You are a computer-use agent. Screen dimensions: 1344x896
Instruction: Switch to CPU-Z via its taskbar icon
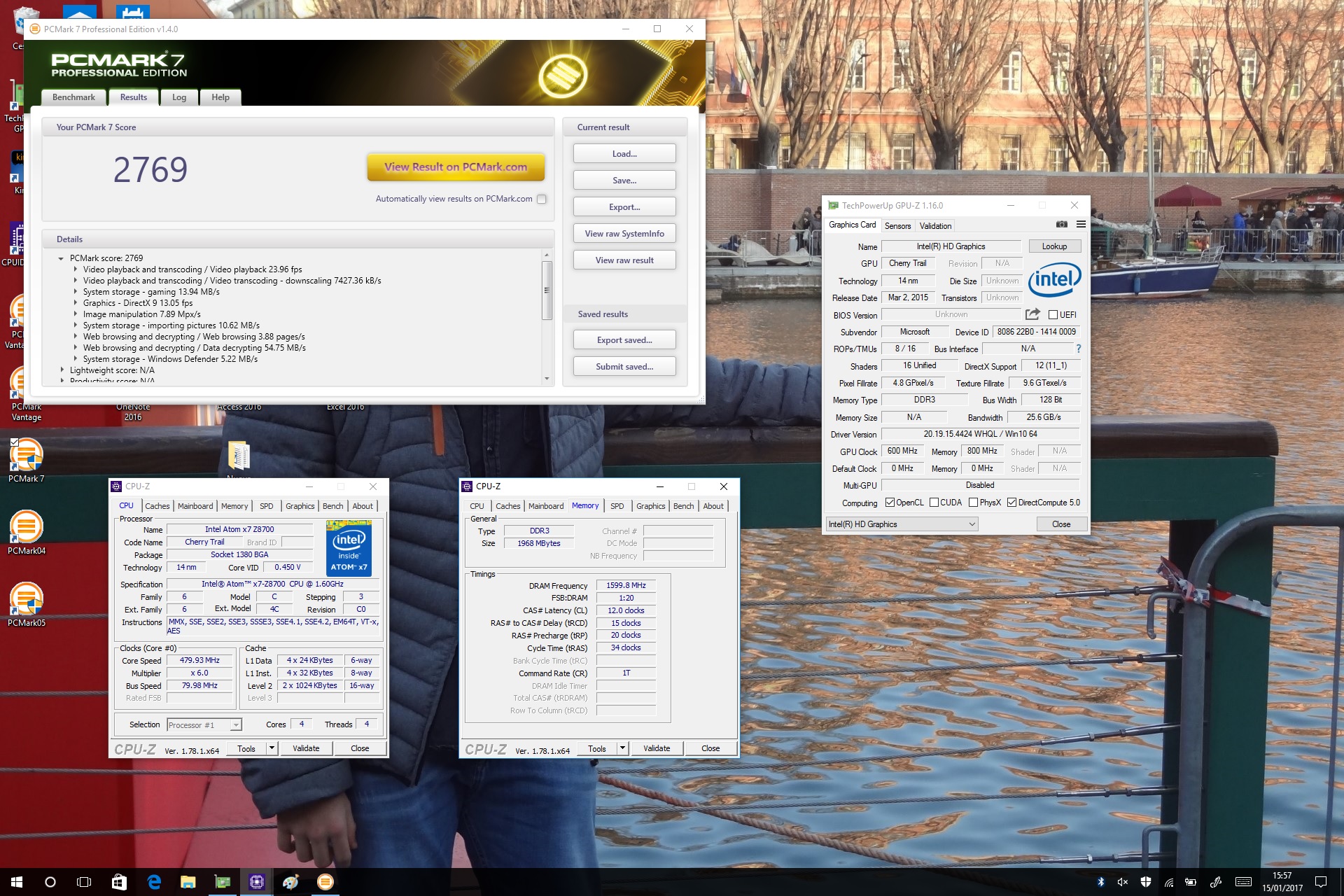pyautogui.click(x=256, y=882)
